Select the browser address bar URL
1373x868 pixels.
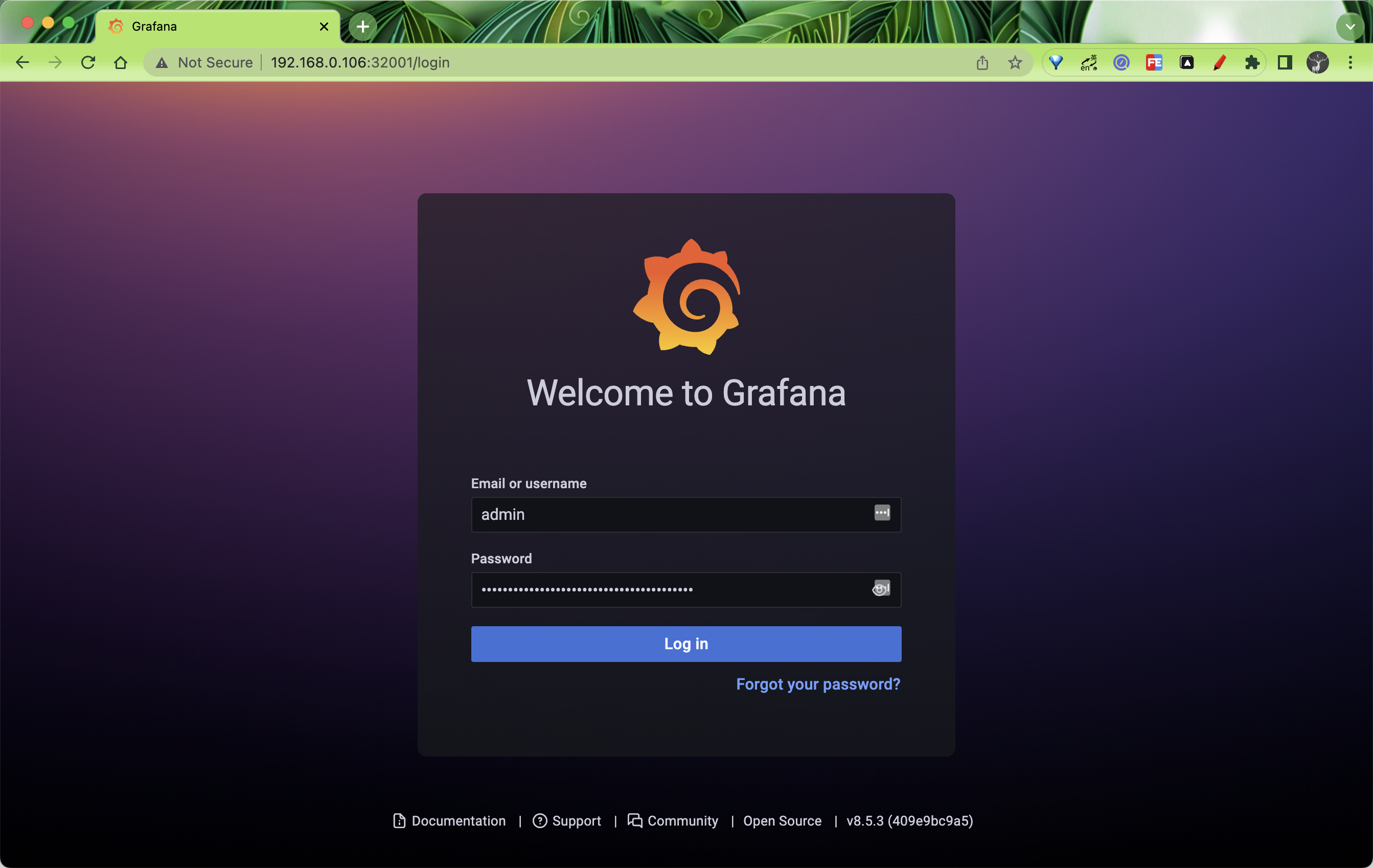pos(361,63)
